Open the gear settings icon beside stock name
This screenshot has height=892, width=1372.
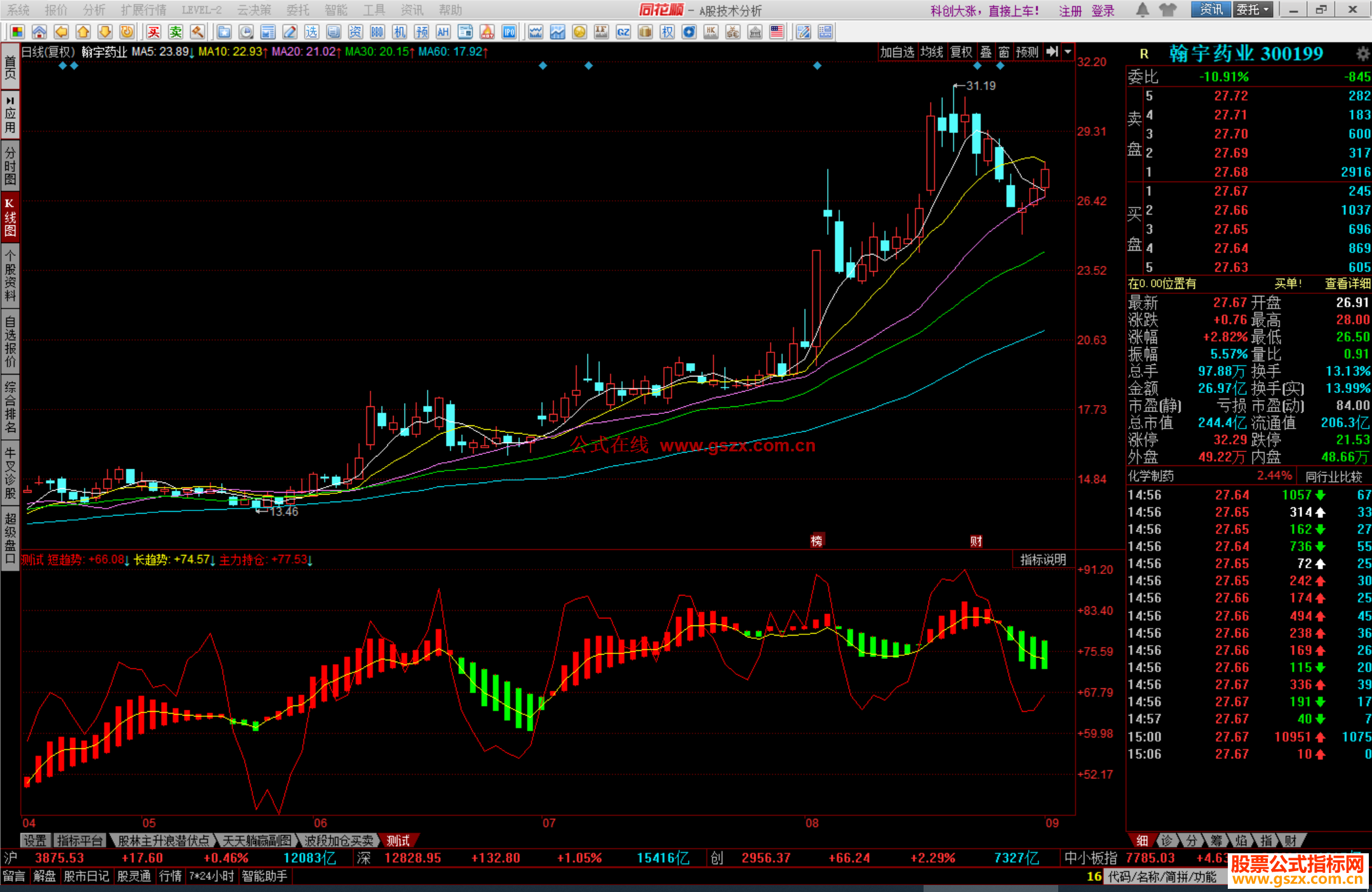coord(1362,54)
